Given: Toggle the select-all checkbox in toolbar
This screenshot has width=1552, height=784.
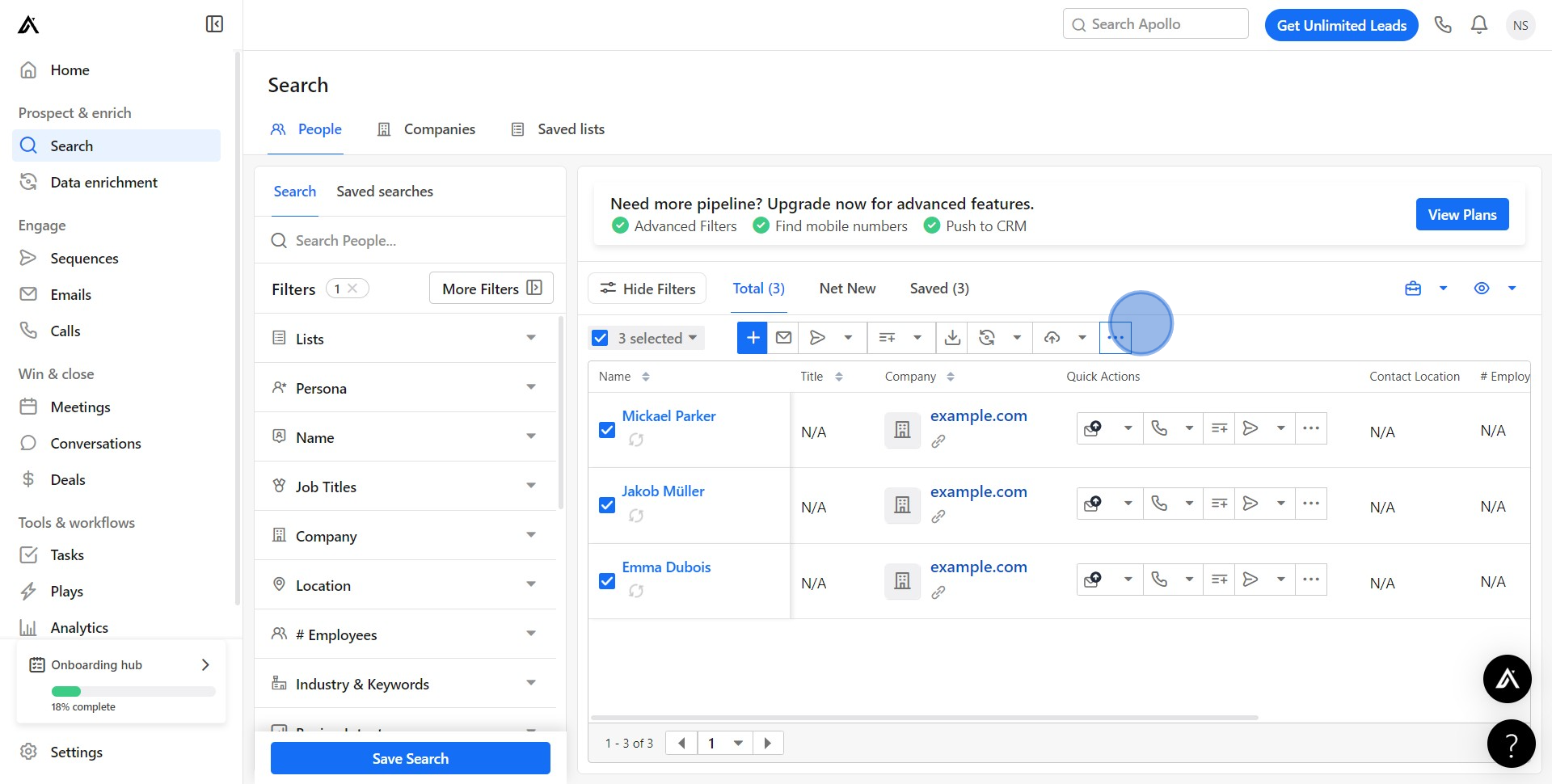Looking at the screenshot, I should click(x=600, y=338).
